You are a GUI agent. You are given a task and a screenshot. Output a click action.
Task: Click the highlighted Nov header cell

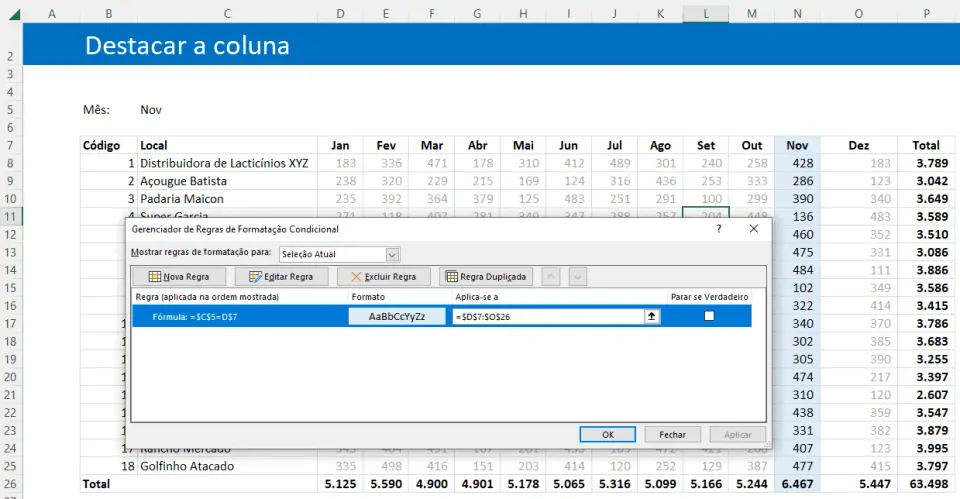(x=797, y=145)
